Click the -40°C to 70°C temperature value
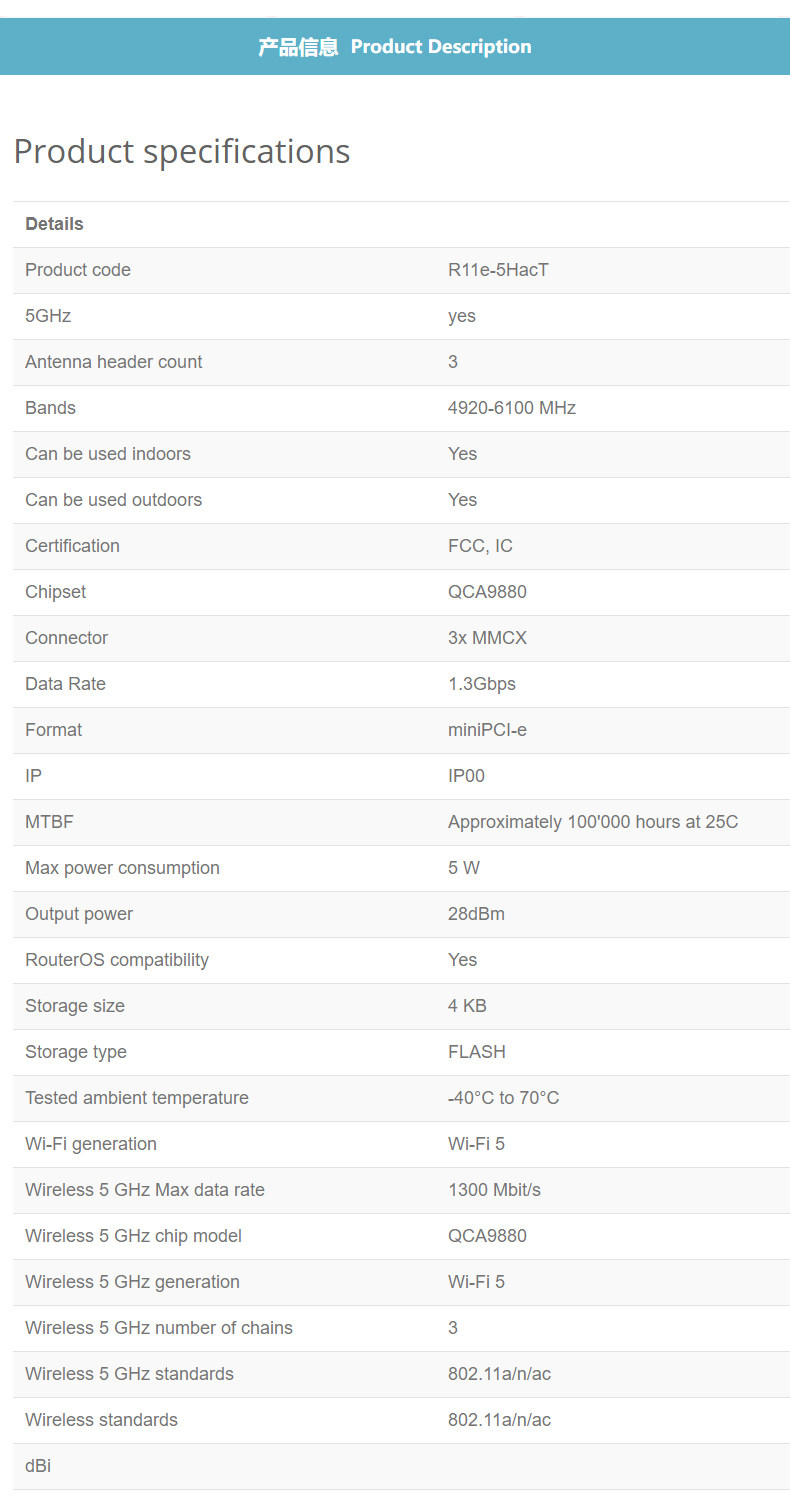 [504, 1098]
